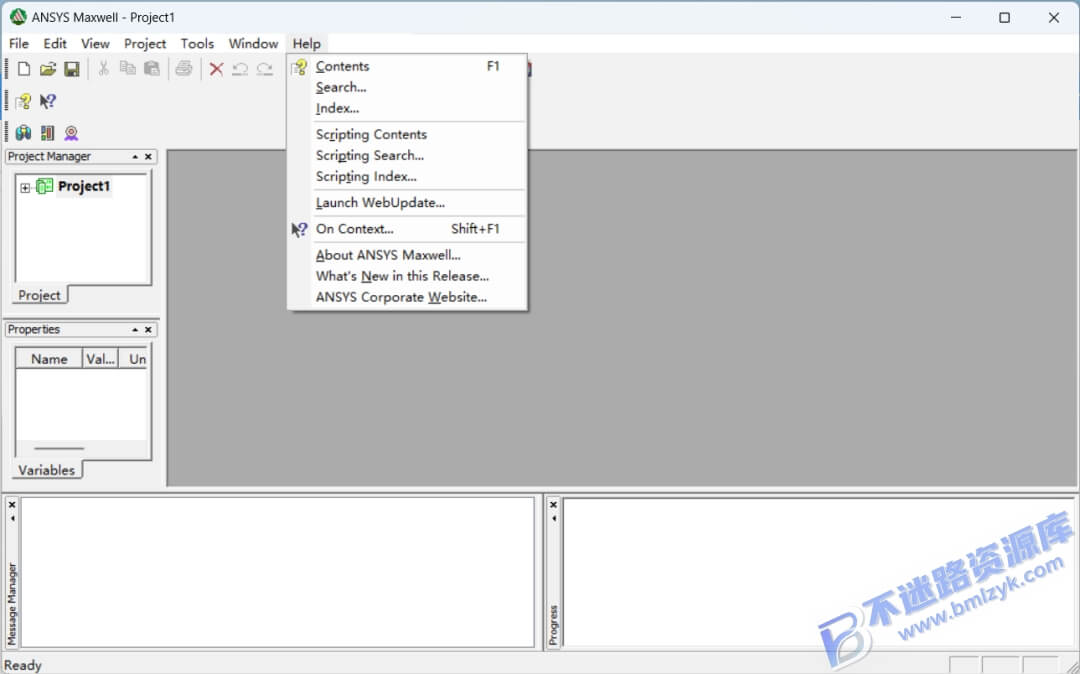
Task: Close the Project Manager panel
Action: 148,157
